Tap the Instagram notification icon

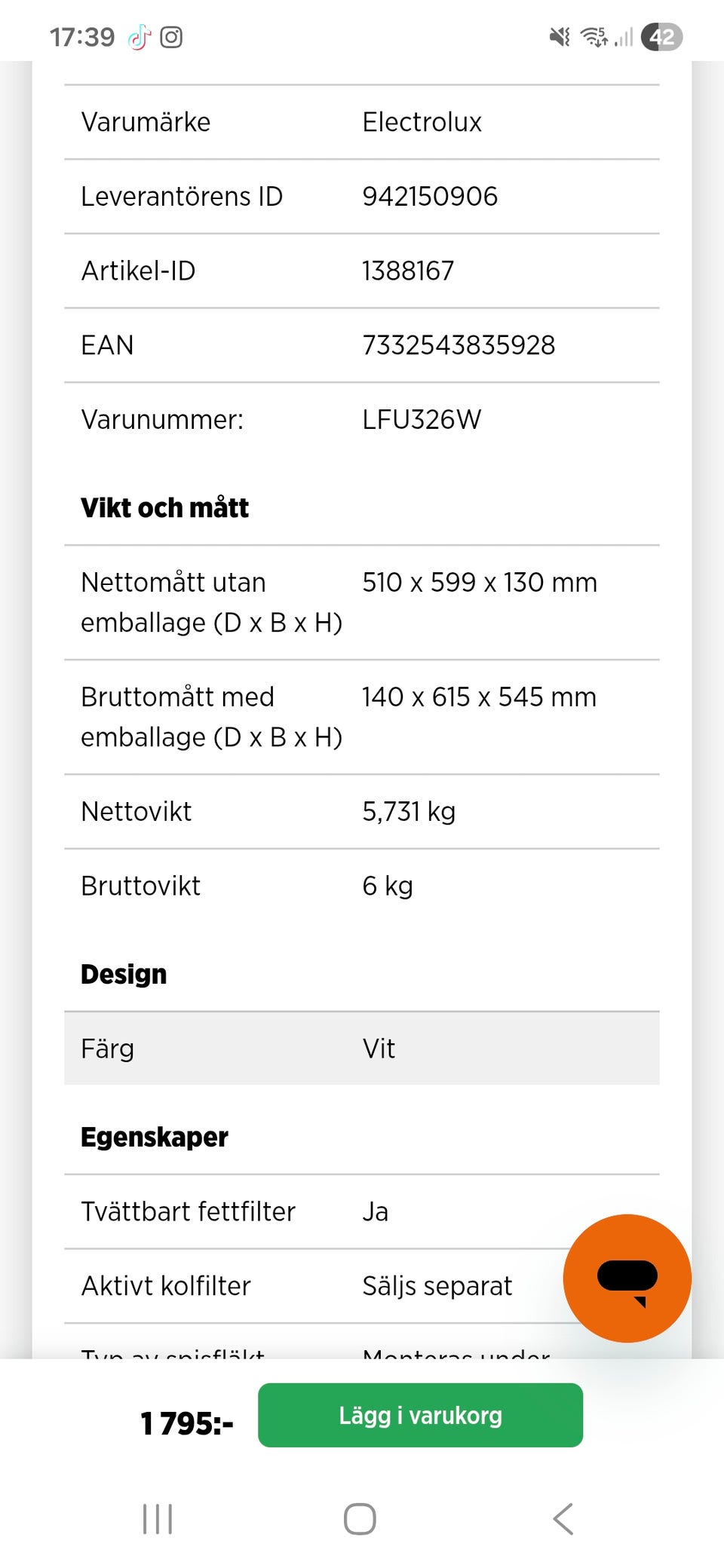coord(171,37)
